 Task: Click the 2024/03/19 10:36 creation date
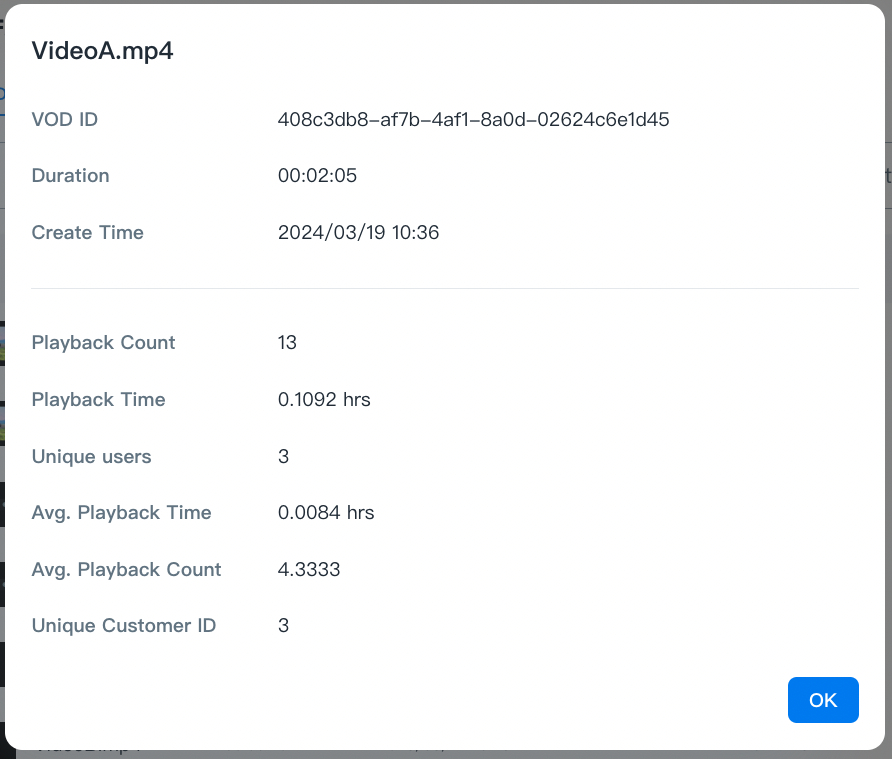[358, 233]
